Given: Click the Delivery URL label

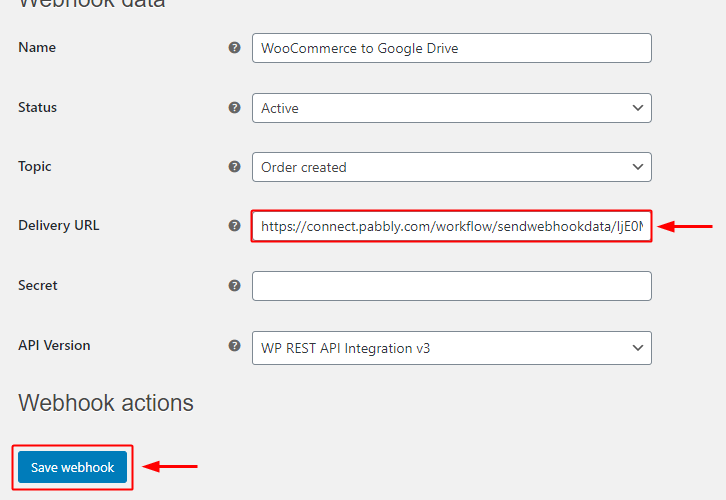Looking at the screenshot, I should click(x=59, y=225).
